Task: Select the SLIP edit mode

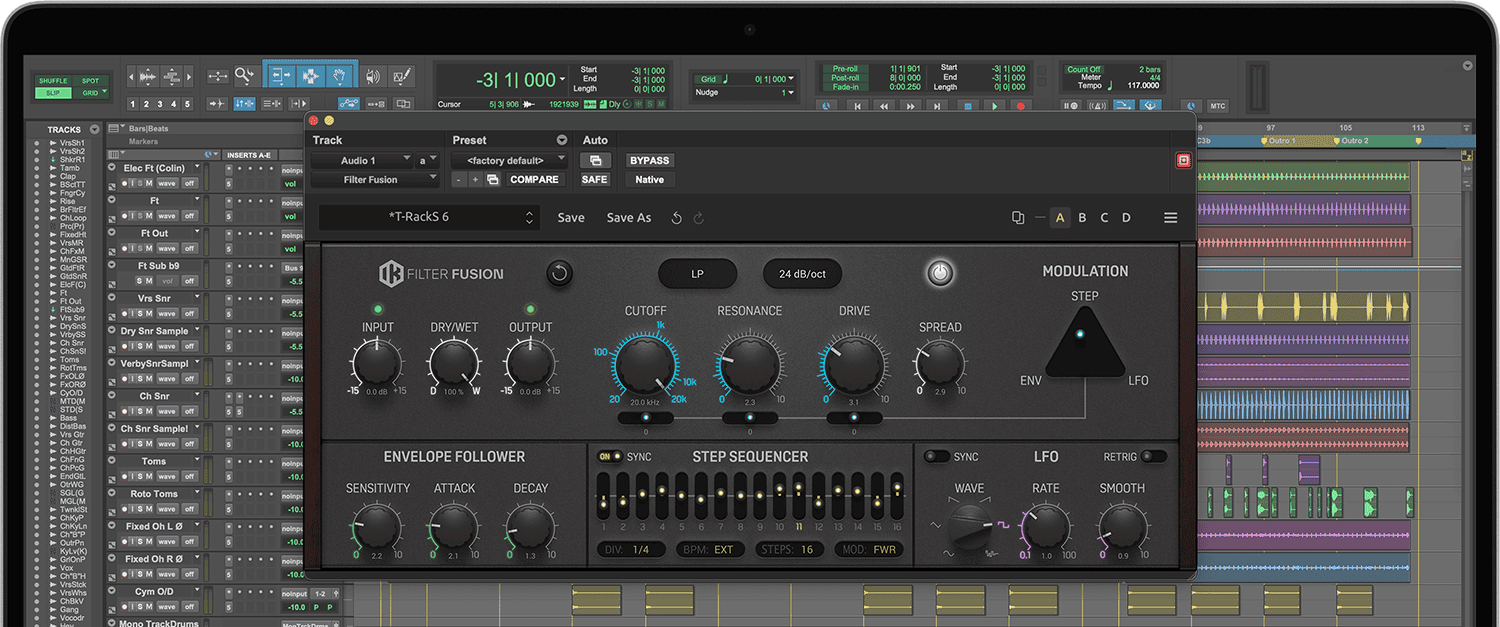Action: tap(52, 93)
